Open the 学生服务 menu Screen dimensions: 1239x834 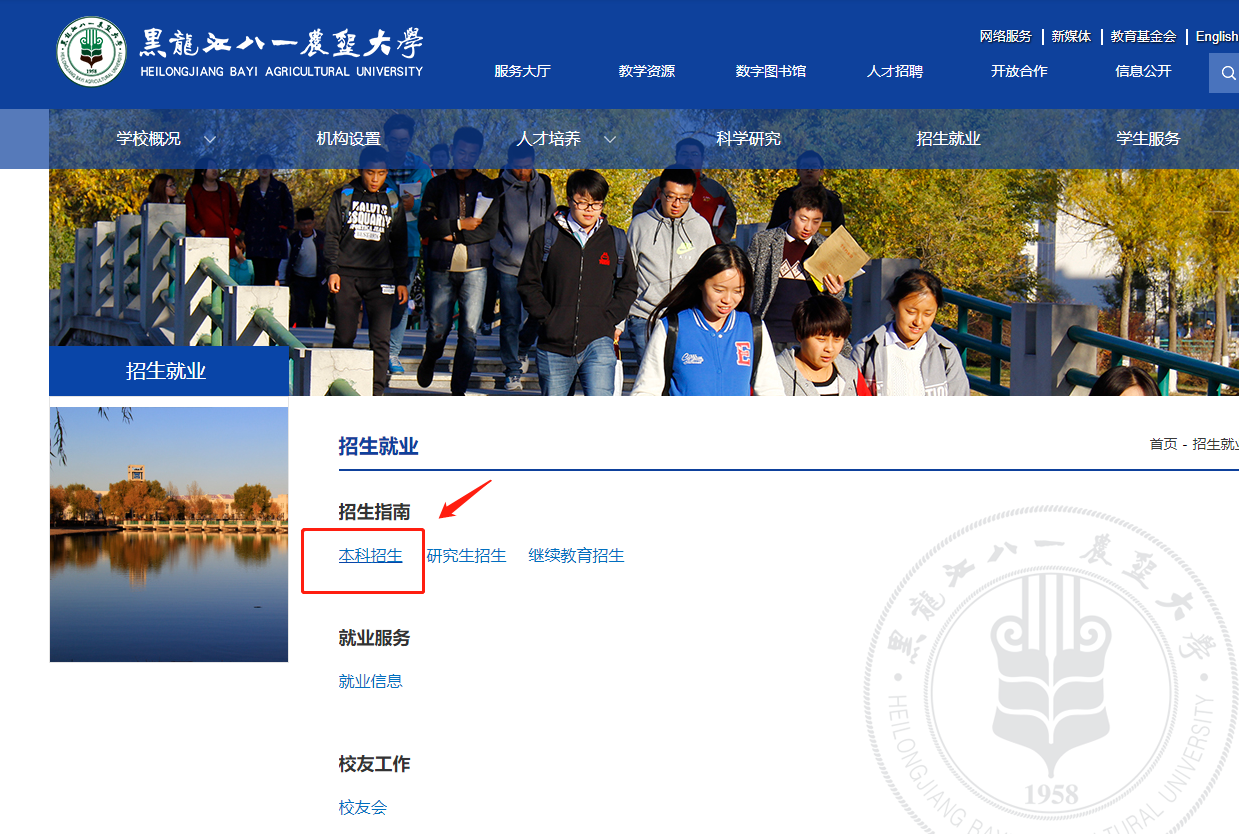(1148, 139)
